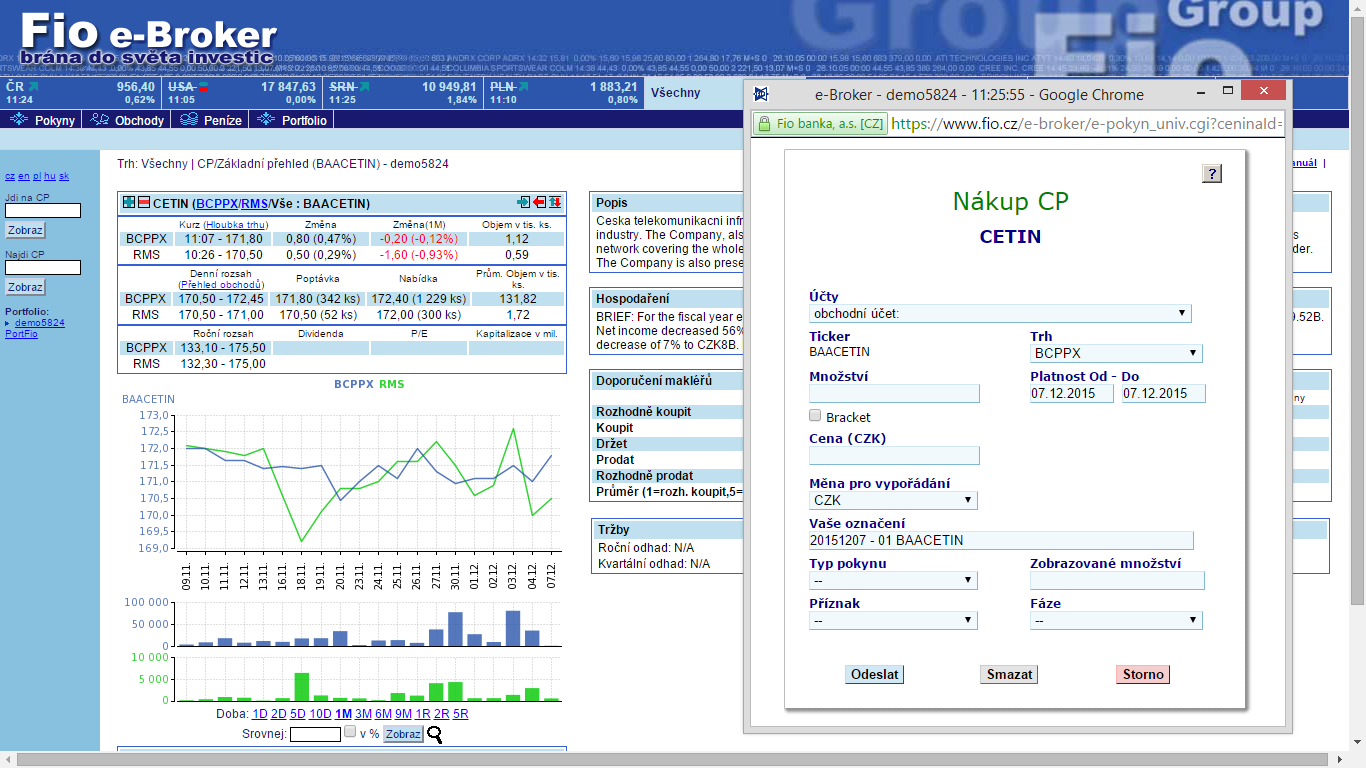
Task: Click the green arrow buy icon in CETIN header
Action: click(x=523, y=203)
